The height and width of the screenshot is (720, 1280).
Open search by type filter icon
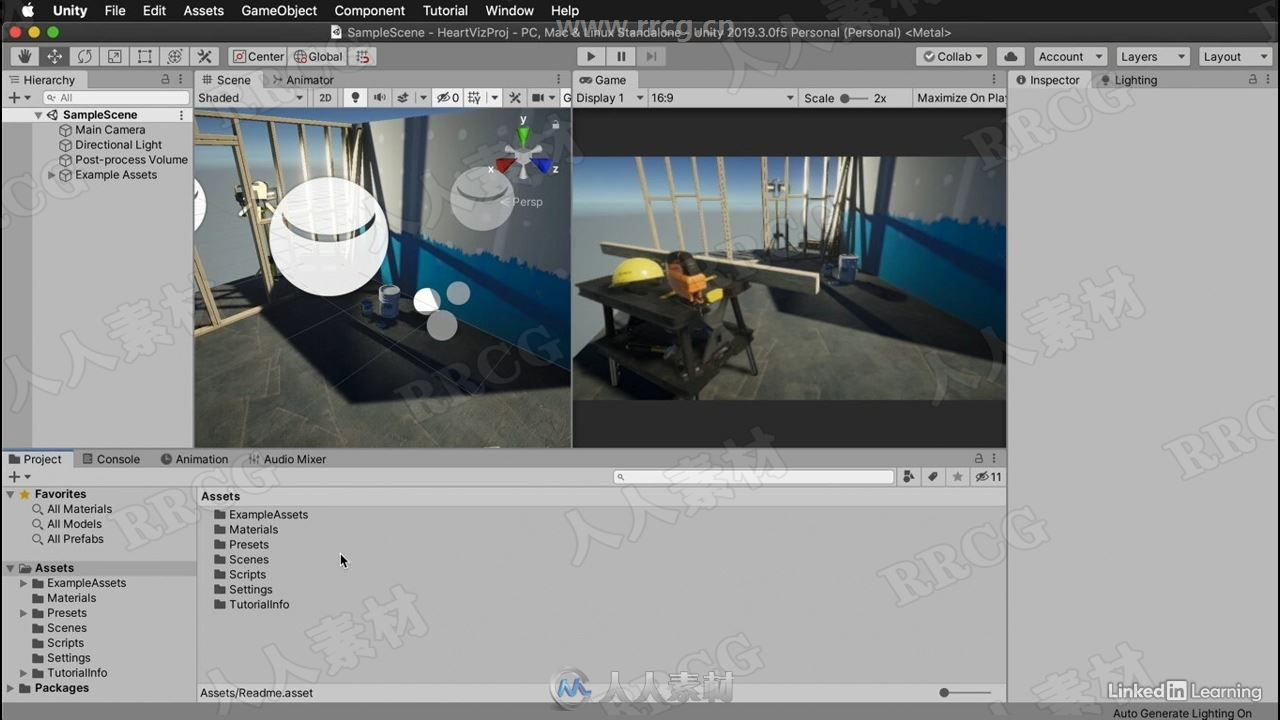(x=909, y=477)
